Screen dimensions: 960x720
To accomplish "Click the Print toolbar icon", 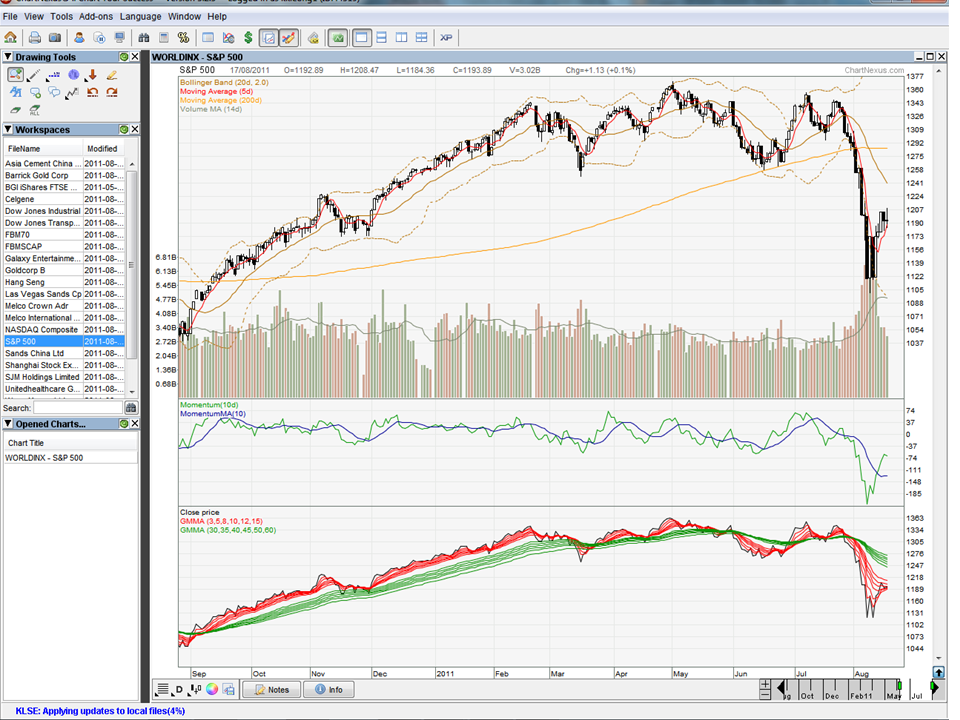I will tap(34, 37).
